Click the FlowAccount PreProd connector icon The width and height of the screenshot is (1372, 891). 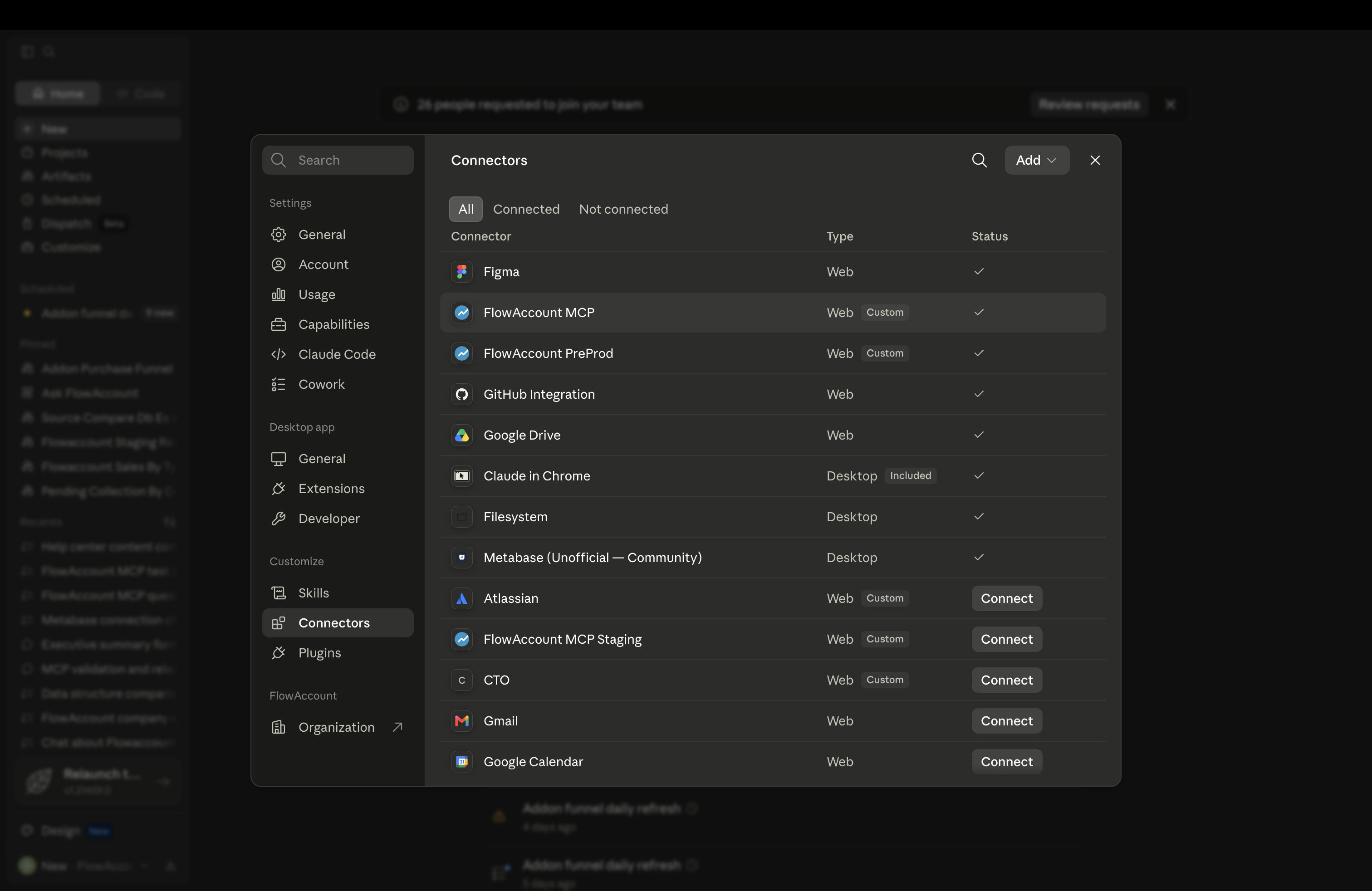[462, 353]
